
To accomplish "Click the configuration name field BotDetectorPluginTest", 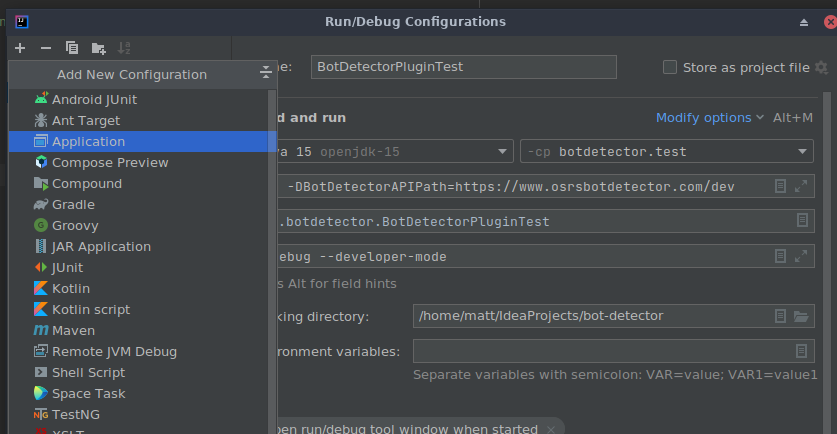I will pos(463,67).
